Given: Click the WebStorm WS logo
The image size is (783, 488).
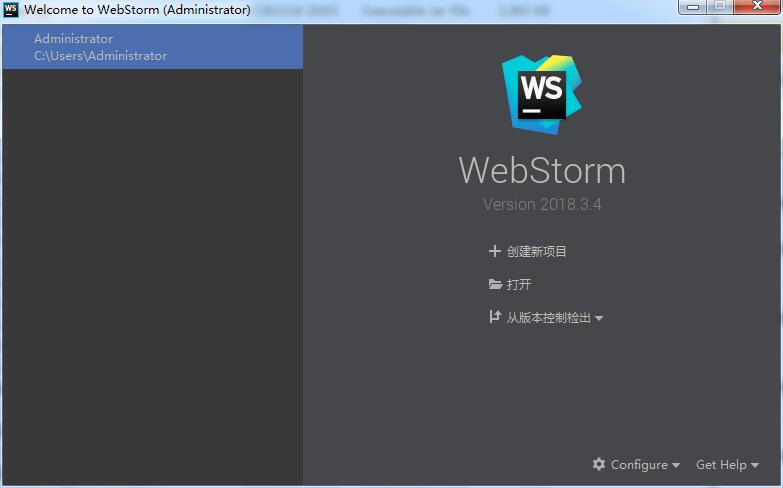Looking at the screenshot, I should point(542,94).
